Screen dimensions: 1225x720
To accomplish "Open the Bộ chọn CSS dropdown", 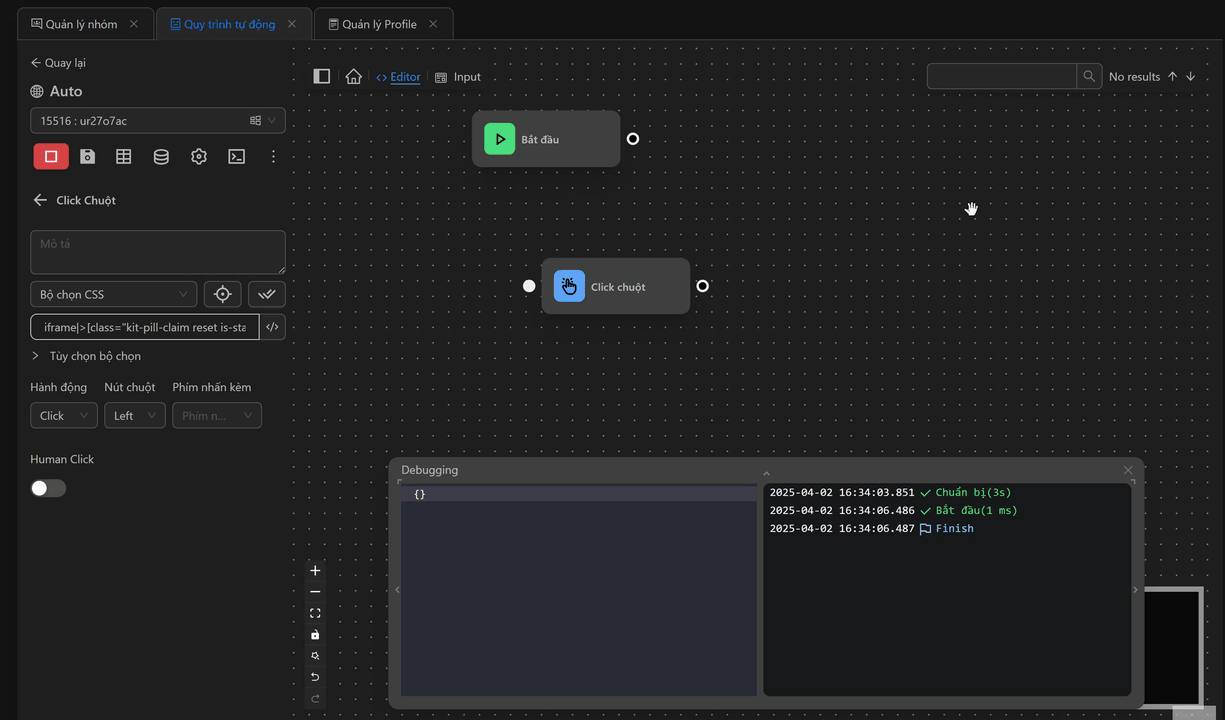I will coord(113,294).
